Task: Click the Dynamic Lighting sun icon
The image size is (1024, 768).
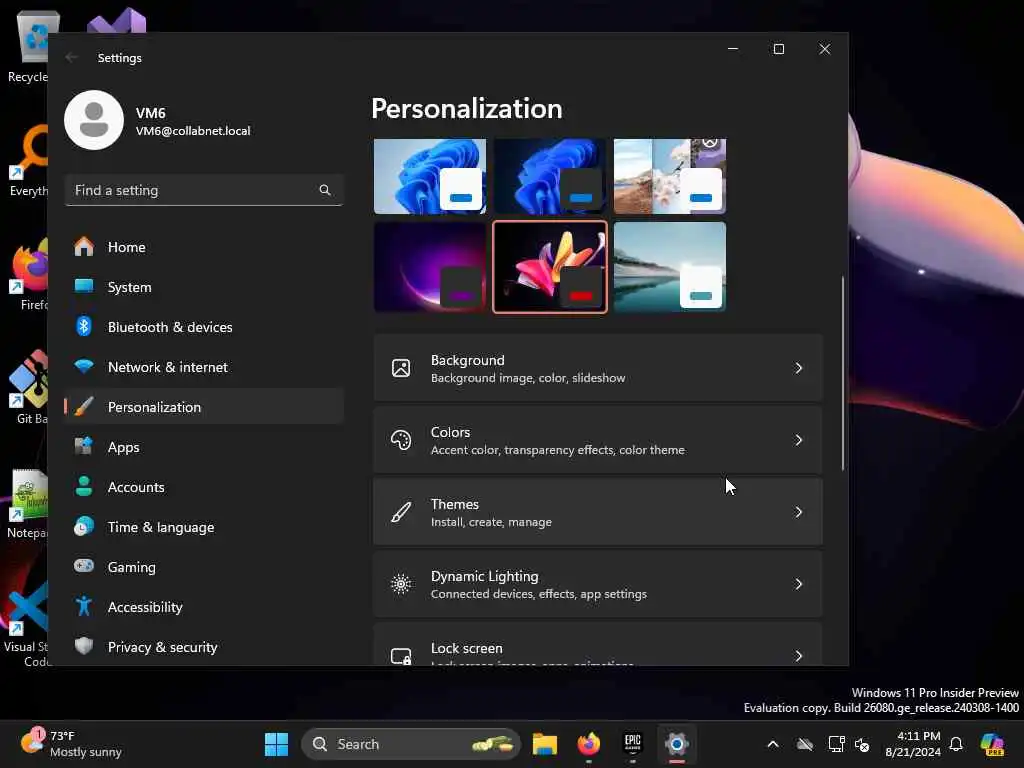Action: coord(401,584)
